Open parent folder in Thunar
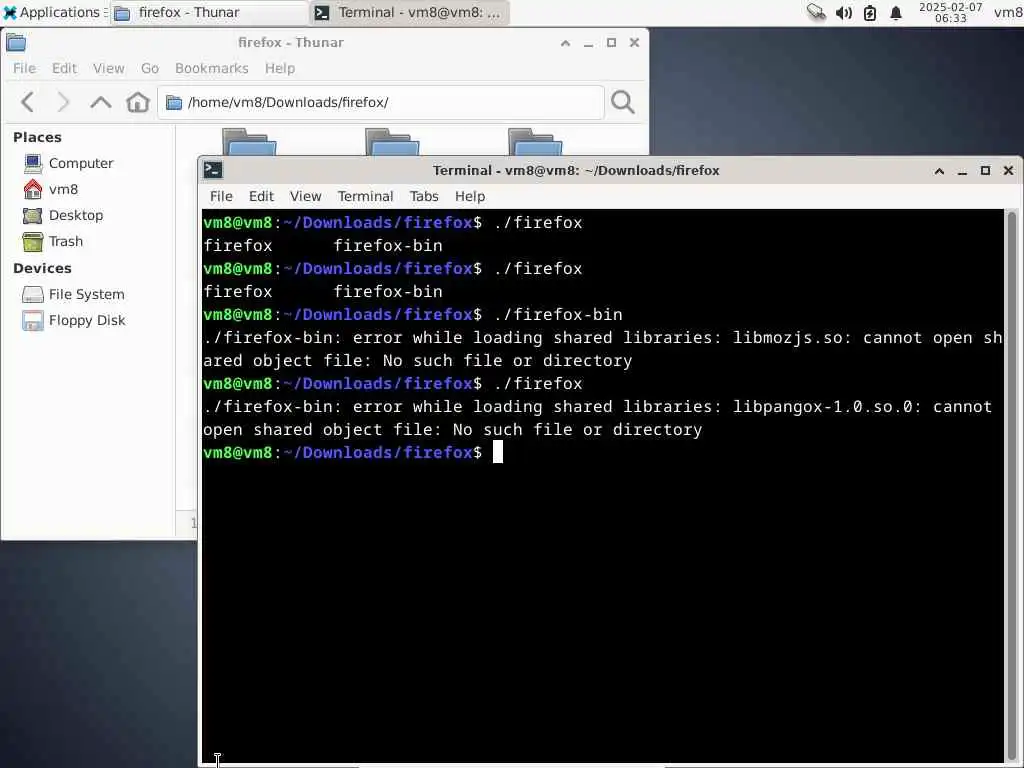The width and height of the screenshot is (1024, 768). point(101,102)
